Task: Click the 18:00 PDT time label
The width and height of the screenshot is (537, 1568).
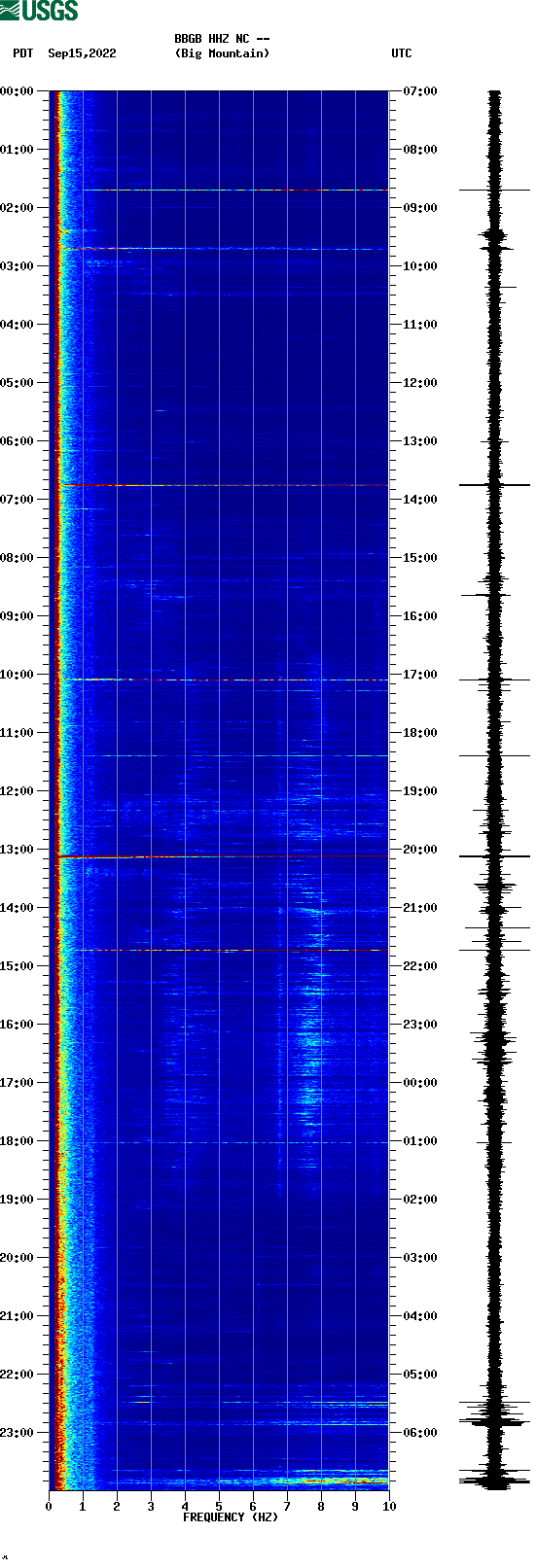Action: 18,1141
